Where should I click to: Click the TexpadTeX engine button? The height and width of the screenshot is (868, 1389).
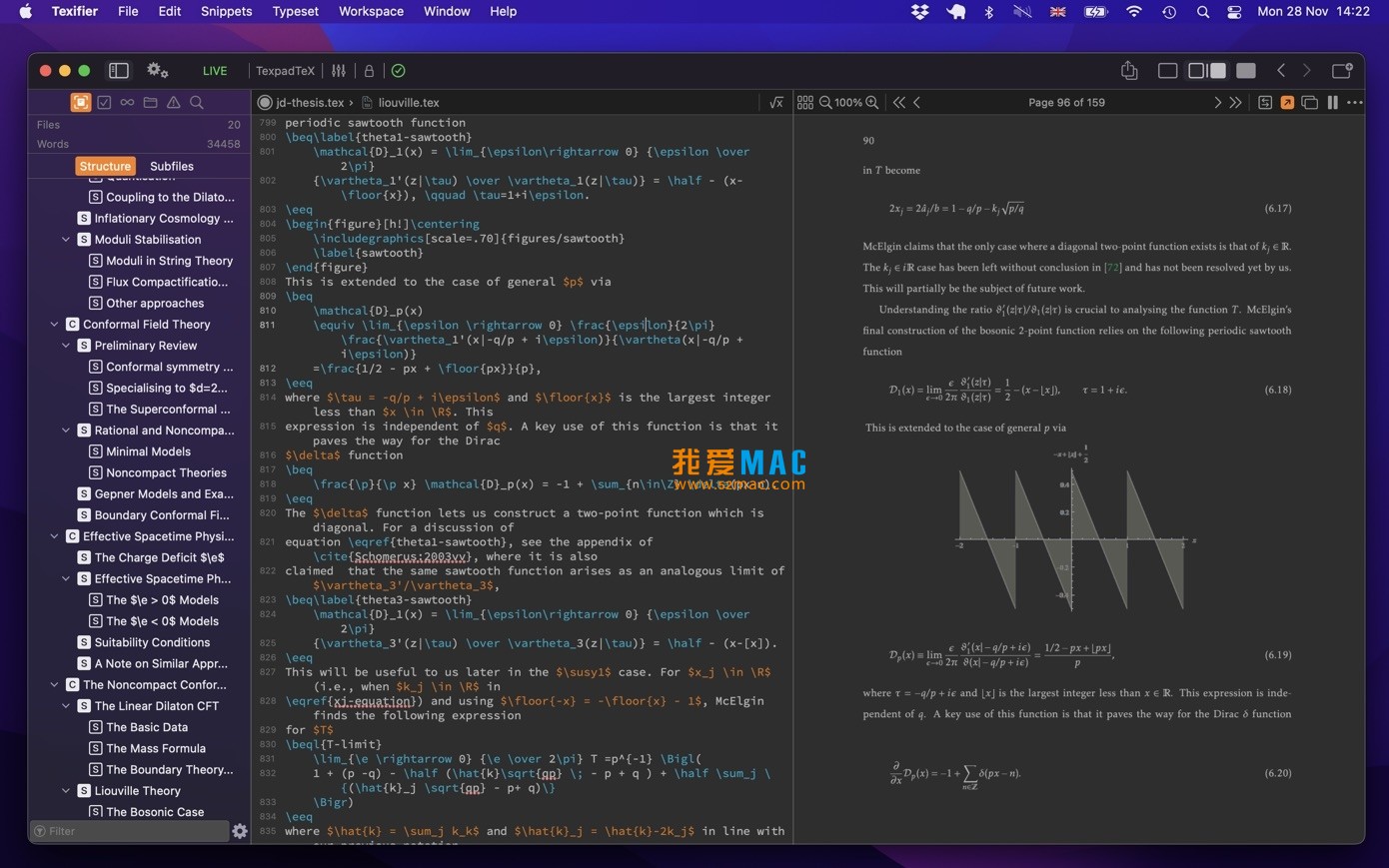tap(285, 71)
